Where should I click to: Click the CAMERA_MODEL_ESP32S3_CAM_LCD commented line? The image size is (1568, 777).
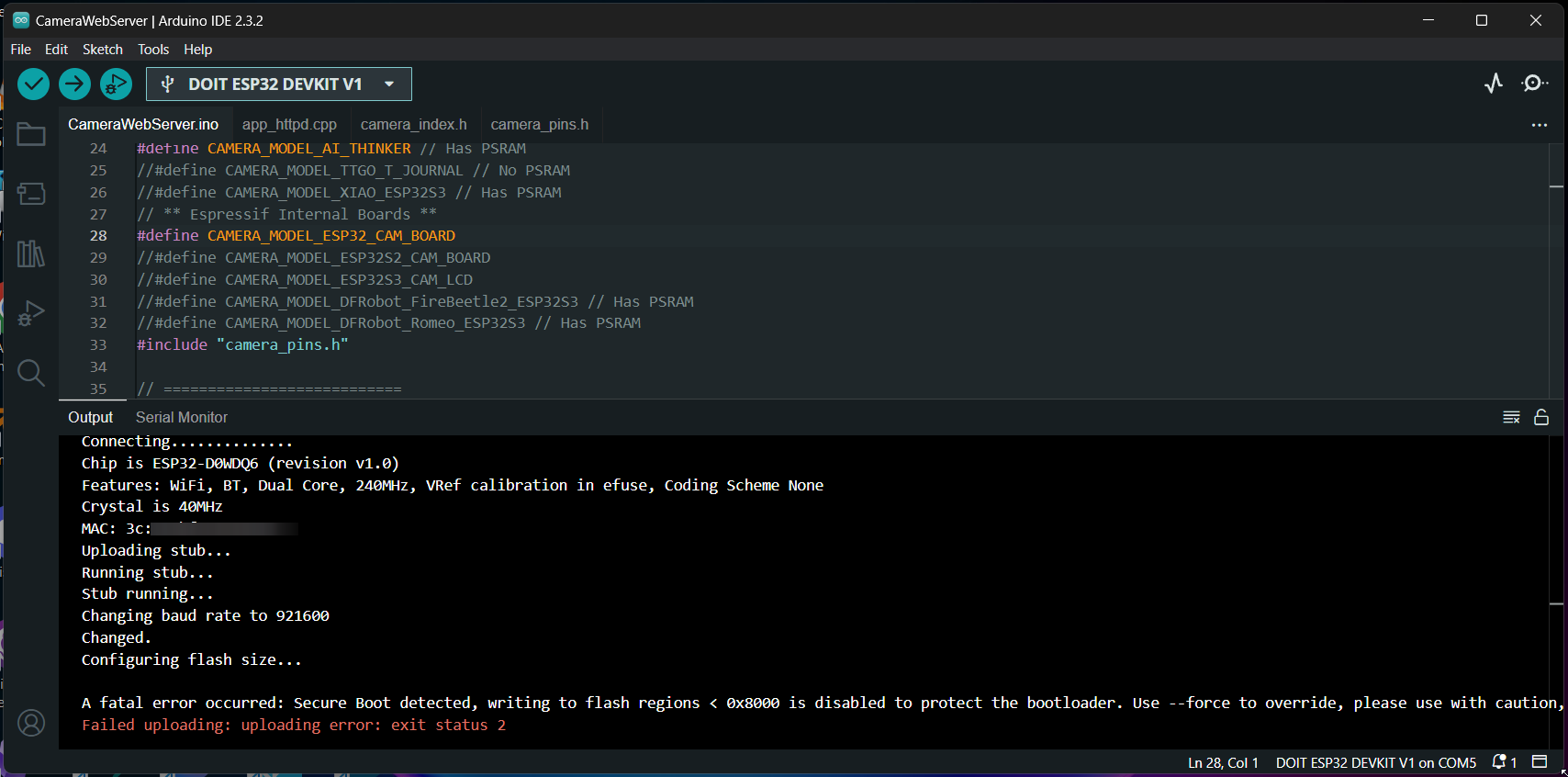coord(305,280)
